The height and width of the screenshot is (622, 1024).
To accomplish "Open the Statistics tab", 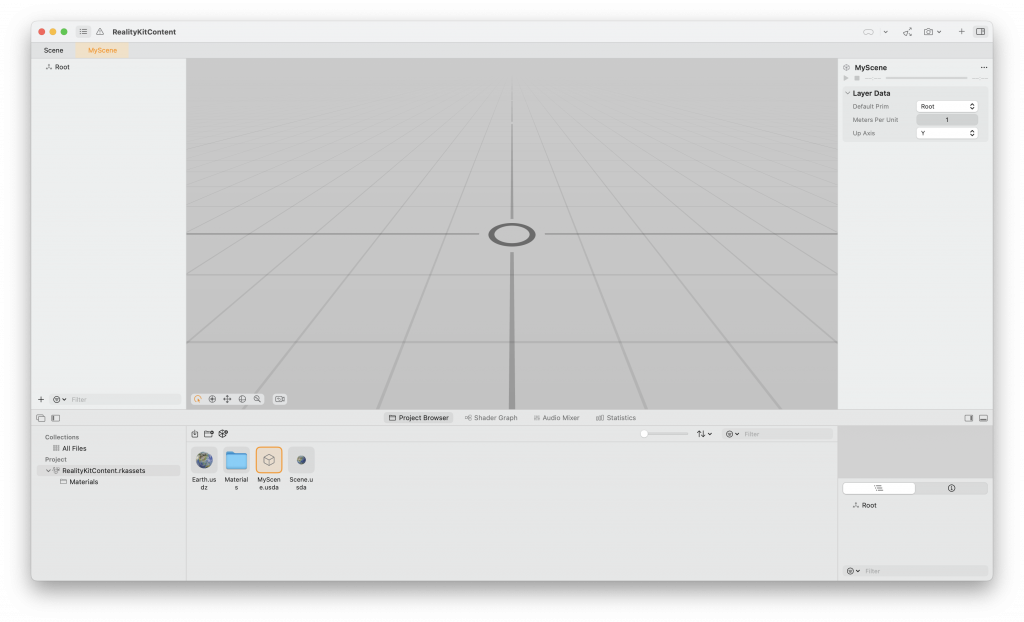I will coord(616,417).
